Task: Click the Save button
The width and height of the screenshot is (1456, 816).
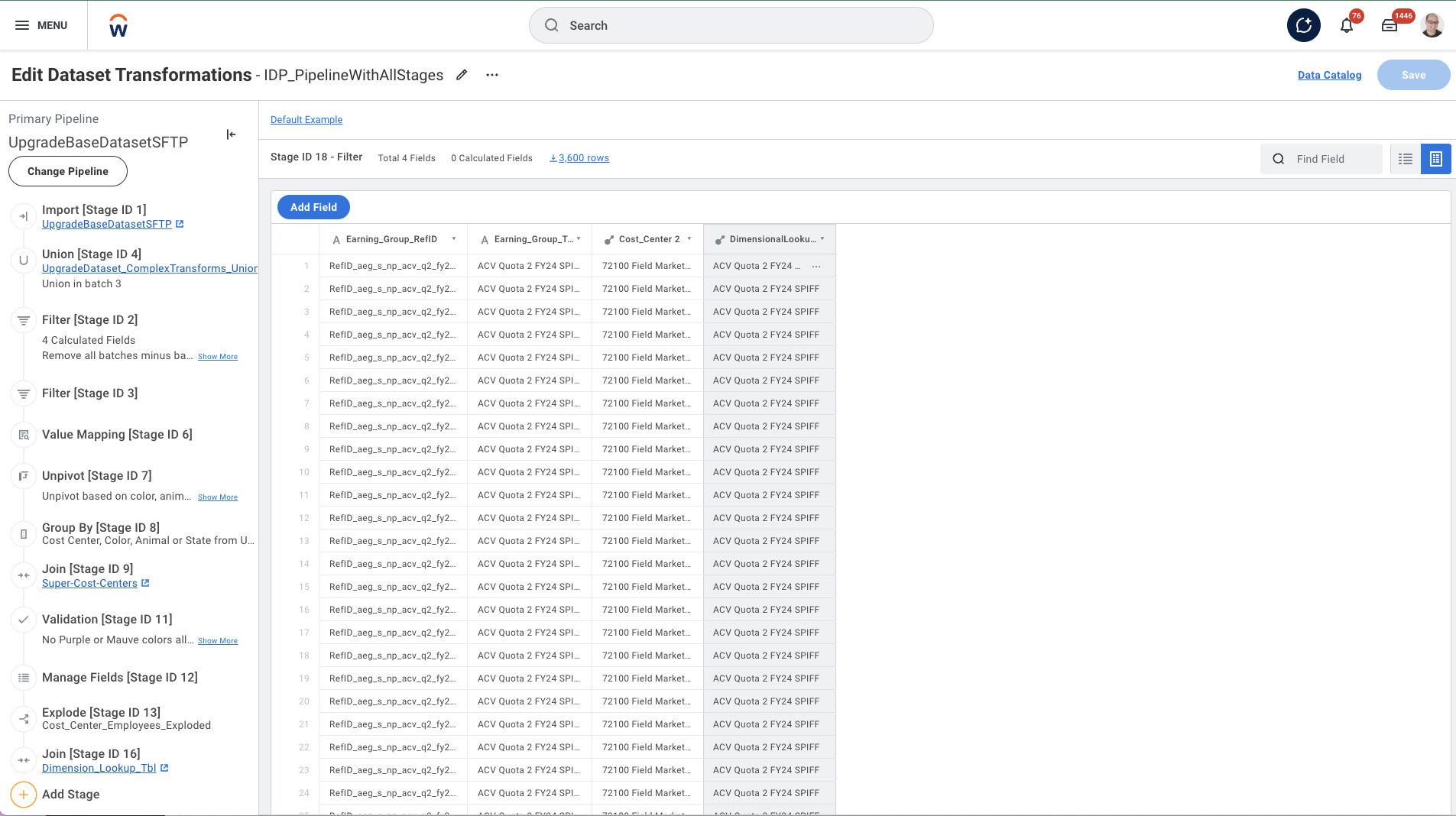Action: 1413,75
